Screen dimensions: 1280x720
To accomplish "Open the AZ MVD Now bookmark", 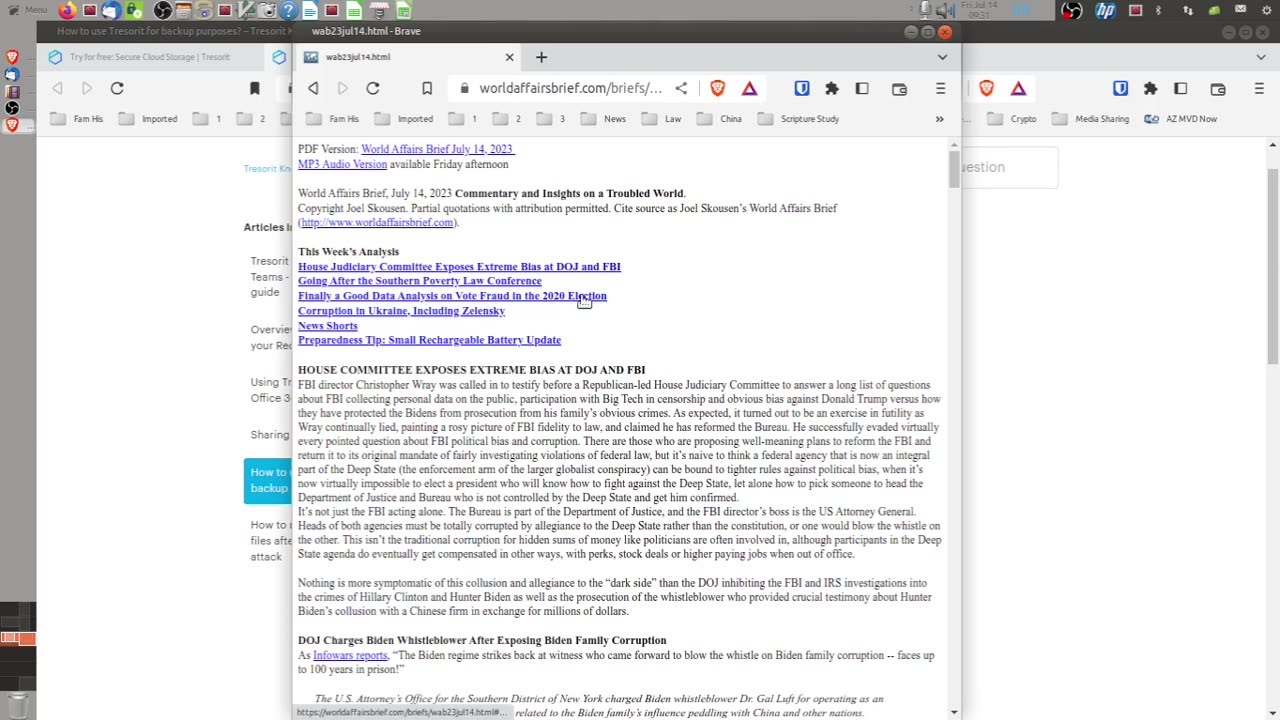I will (1180, 119).
